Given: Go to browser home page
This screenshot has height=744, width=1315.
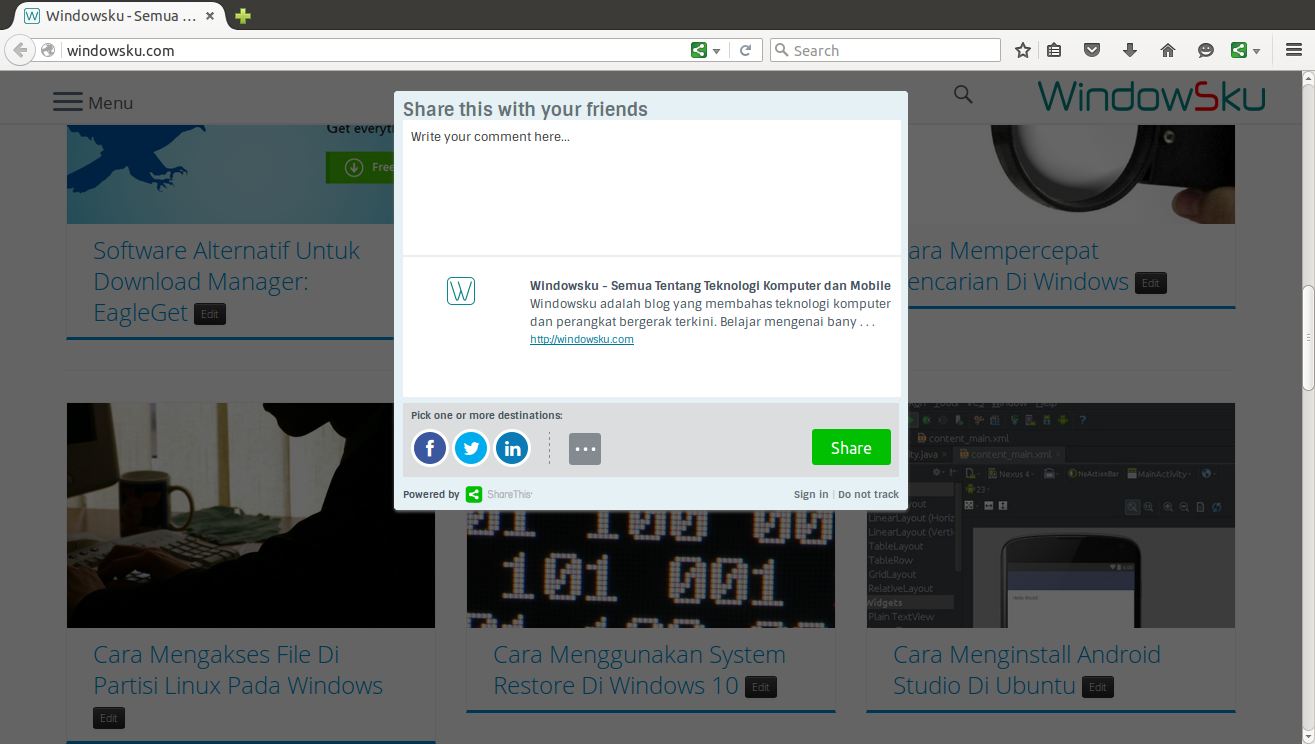Looking at the screenshot, I should pos(1167,50).
